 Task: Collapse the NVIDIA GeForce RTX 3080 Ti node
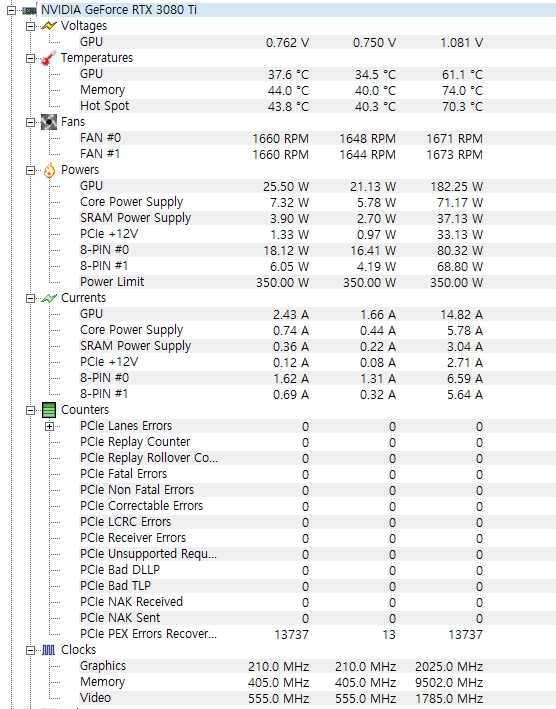[11, 10]
